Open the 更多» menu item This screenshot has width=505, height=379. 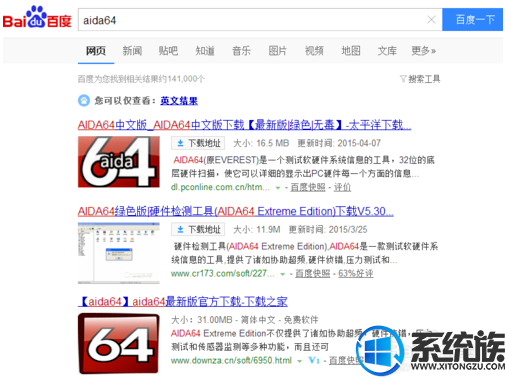(x=423, y=51)
